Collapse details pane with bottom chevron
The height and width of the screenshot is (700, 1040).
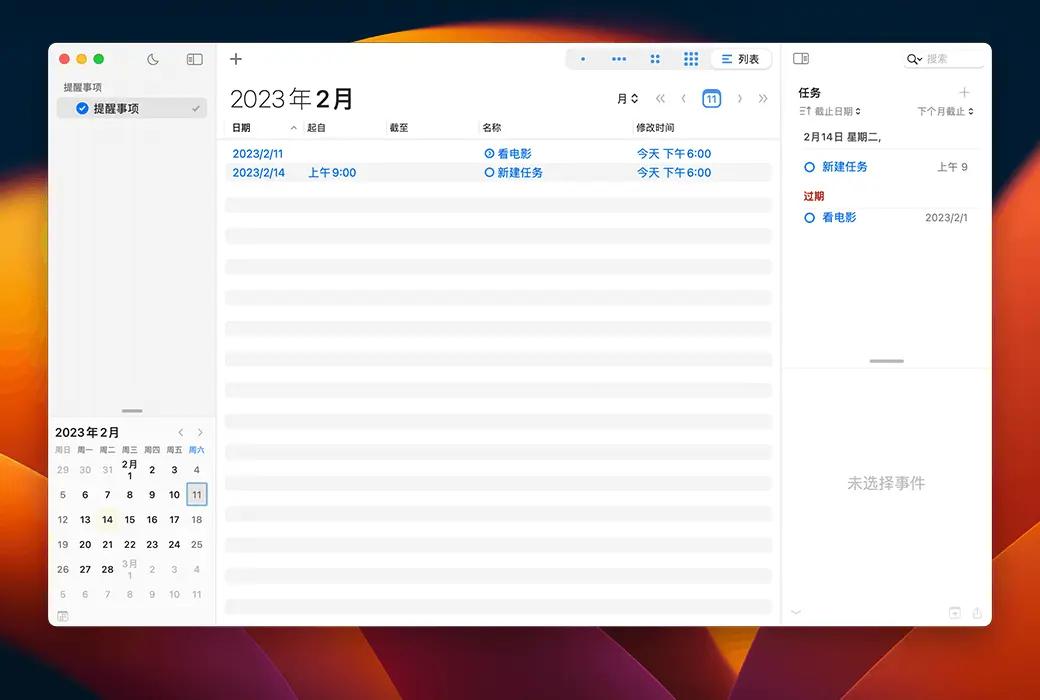(x=796, y=612)
